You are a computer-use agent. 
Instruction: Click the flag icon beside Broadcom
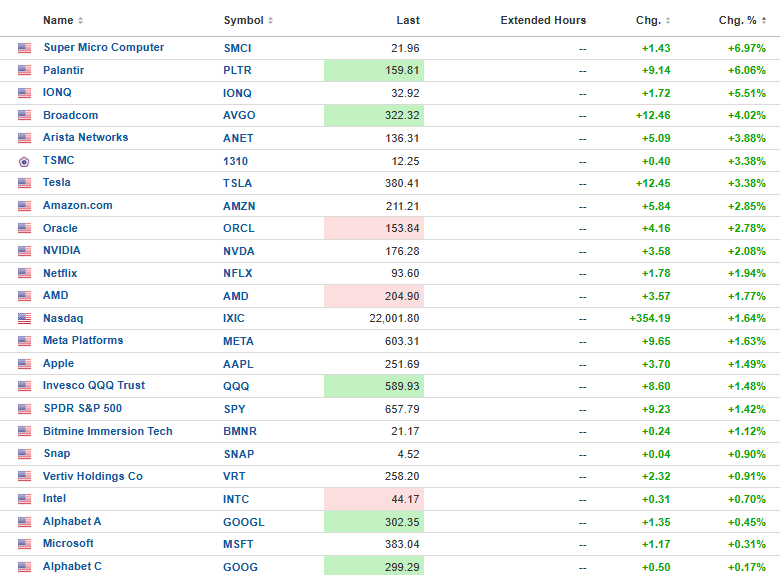coord(24,115)
